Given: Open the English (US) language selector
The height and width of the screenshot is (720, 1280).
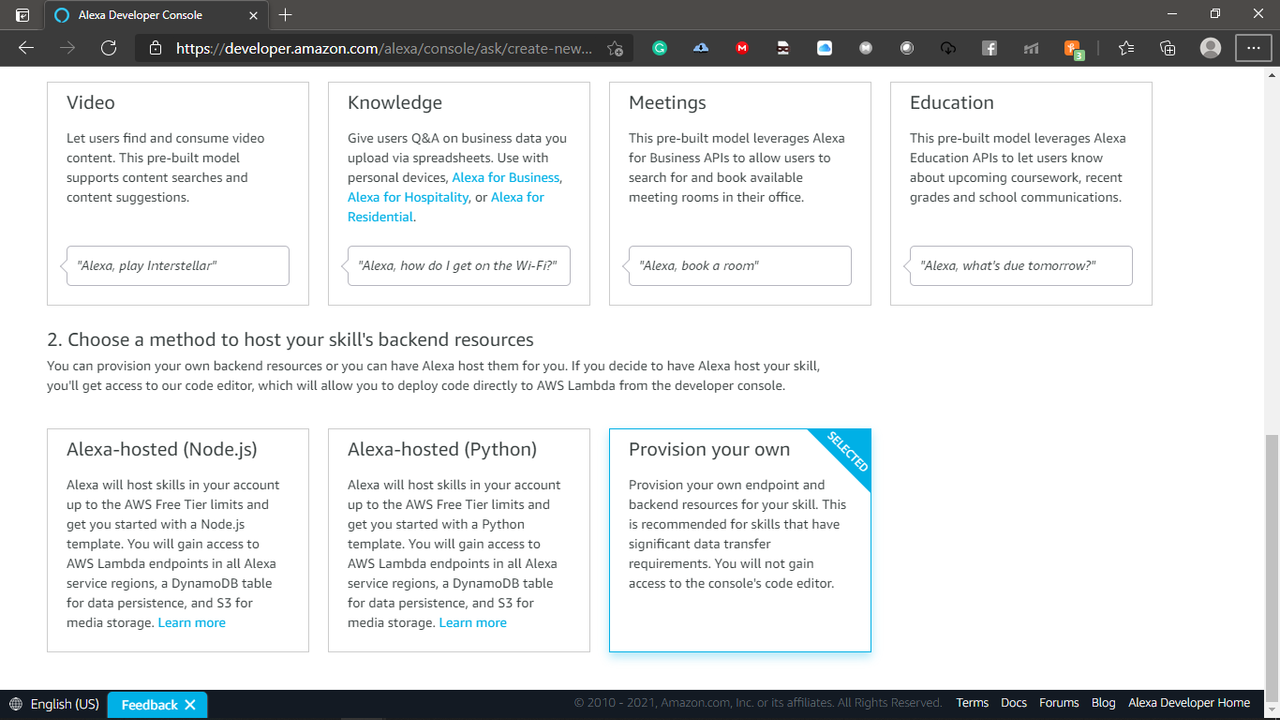Looking at the screenshot, I should pyautogui.click(x=54, y=704).
